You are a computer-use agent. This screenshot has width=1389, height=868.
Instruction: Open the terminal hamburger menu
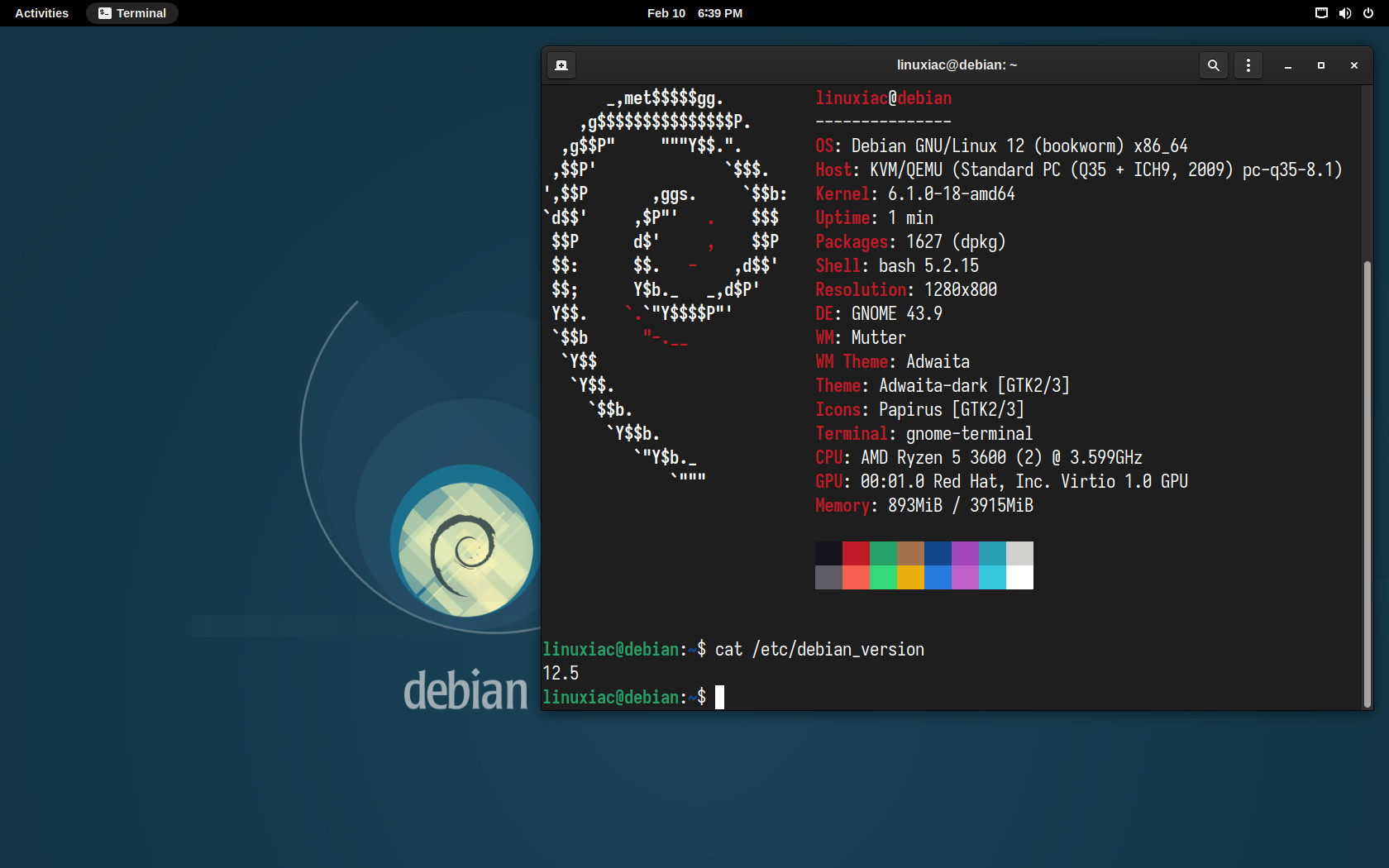1248,65
